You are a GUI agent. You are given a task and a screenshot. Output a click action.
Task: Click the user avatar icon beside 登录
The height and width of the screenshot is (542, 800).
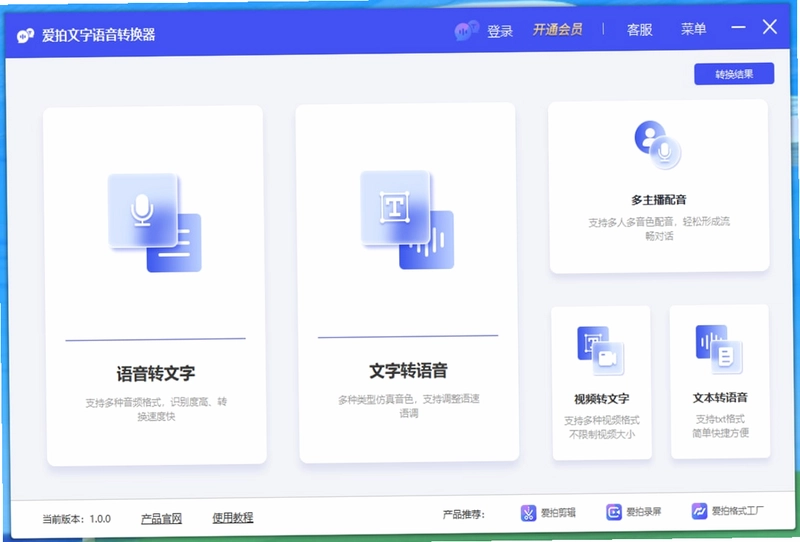pos(466,31)
